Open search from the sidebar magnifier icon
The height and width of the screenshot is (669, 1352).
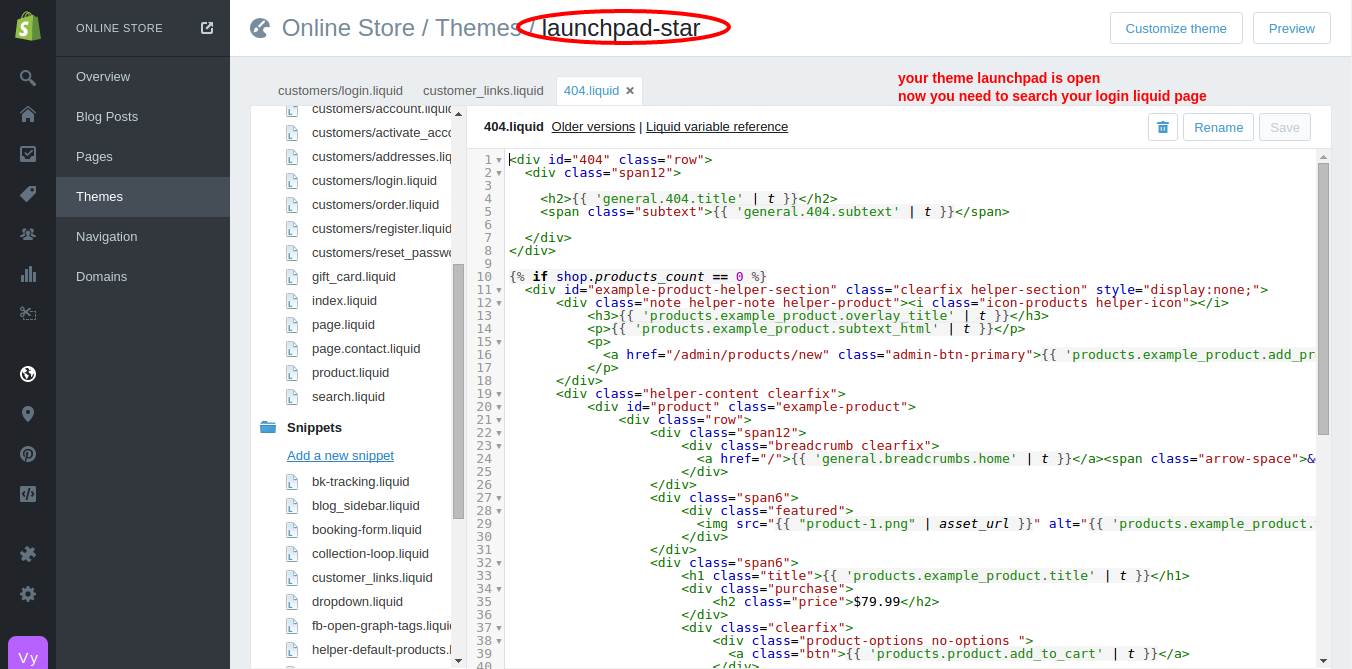(28, 77)
